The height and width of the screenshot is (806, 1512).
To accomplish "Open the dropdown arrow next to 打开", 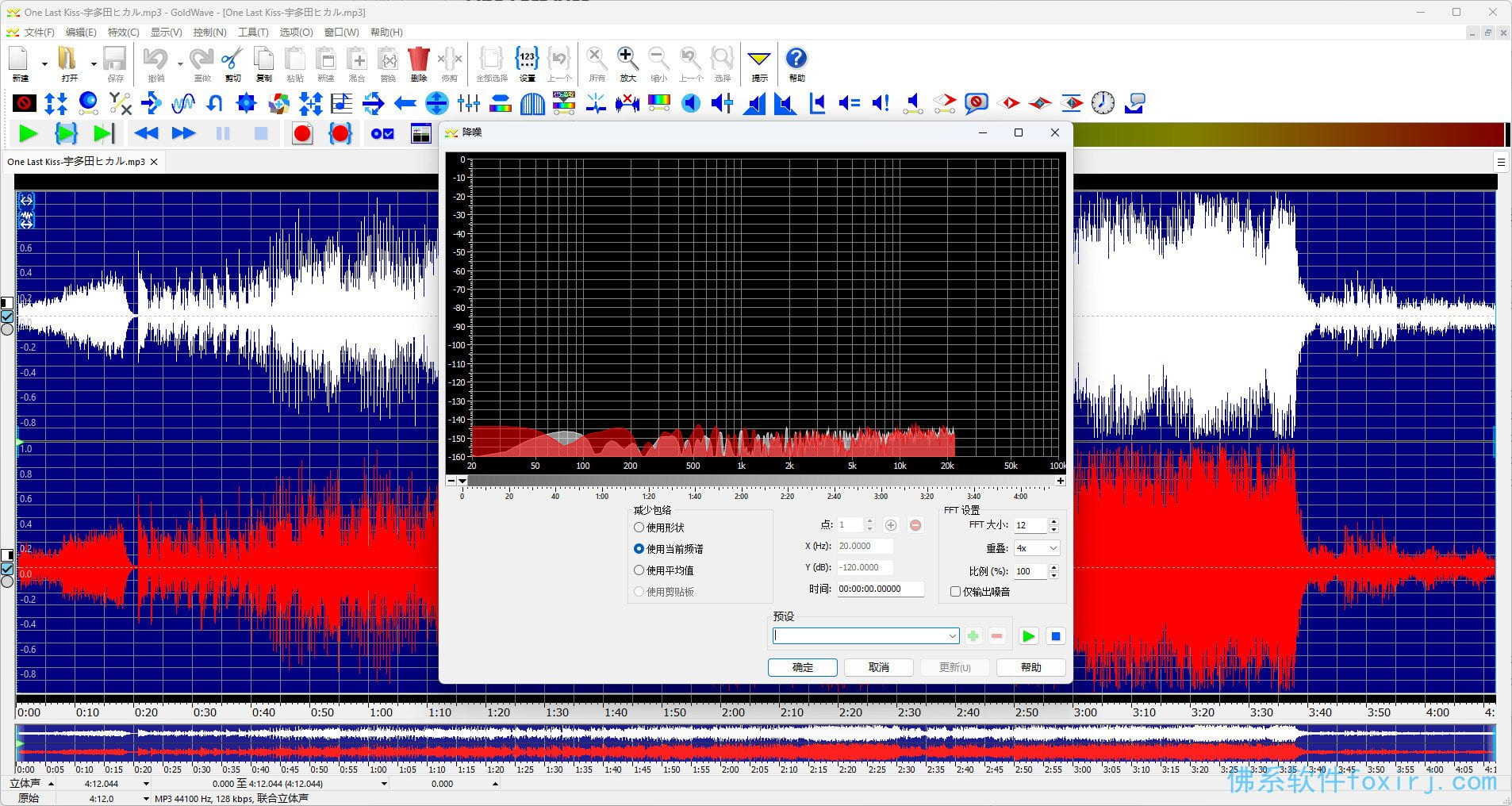I will point(94,63).
